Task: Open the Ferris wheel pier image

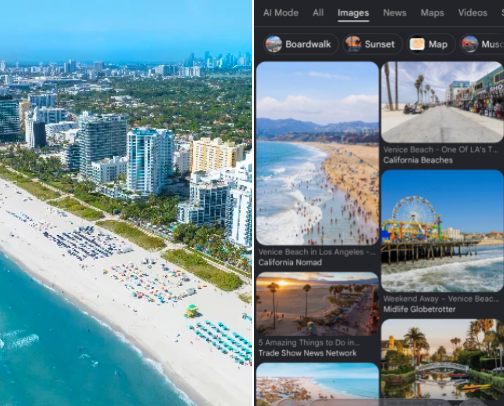Action: pos(442,231)
